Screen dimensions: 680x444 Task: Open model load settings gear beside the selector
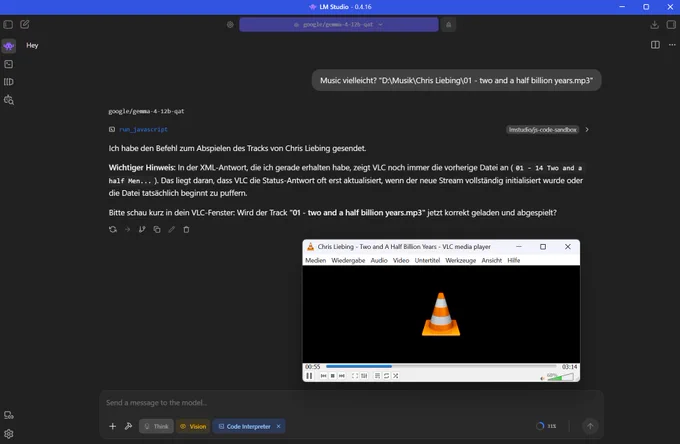point(230,25)
